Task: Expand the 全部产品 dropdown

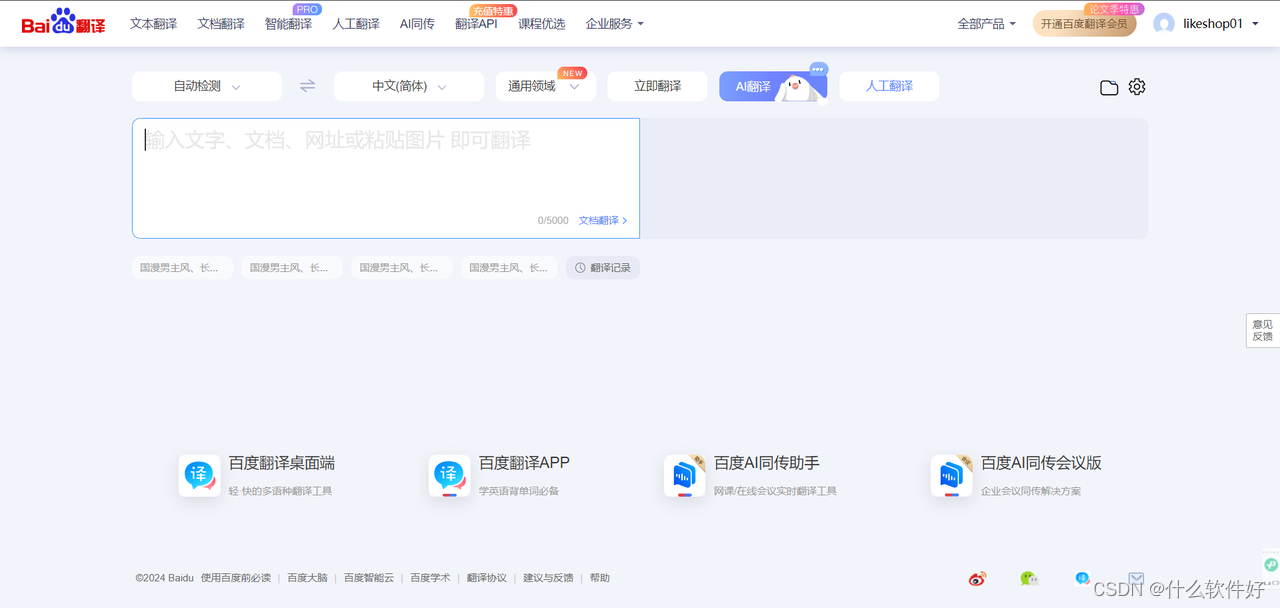Action: [986, 24]
